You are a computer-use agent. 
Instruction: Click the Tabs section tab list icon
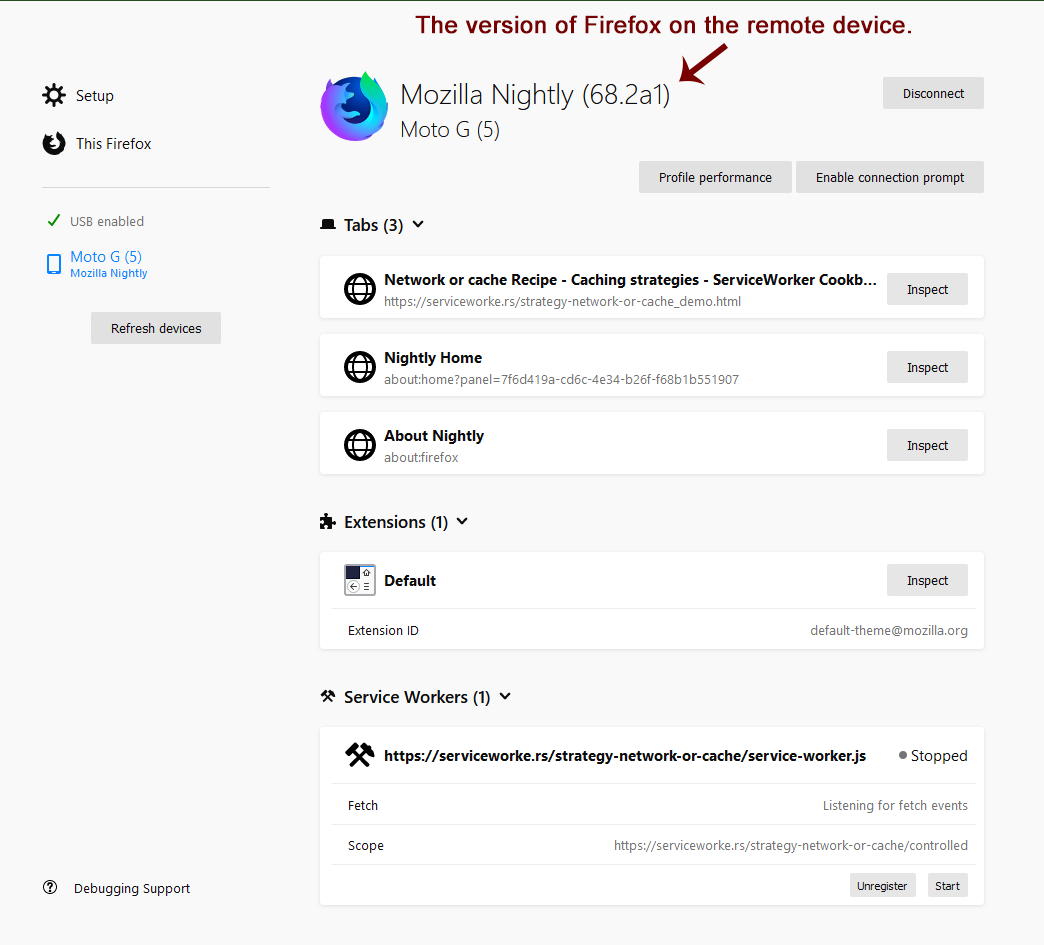click(328, 224)
